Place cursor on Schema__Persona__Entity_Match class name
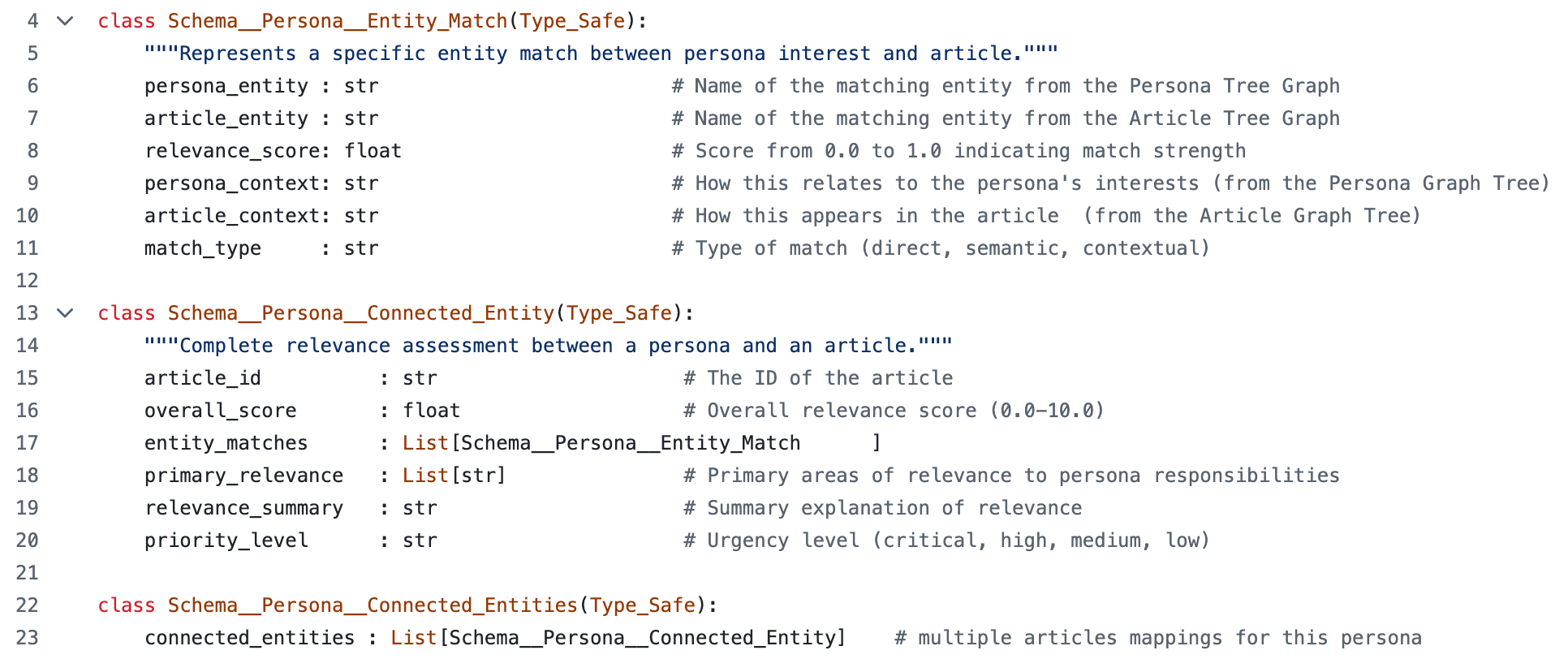This screenshot has height=659, width=1568. 338,21
